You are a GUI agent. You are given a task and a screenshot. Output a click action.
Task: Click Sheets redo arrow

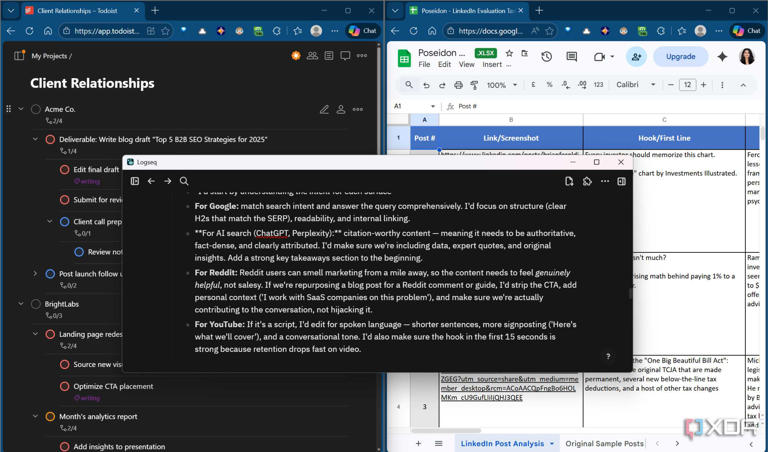click(442, 85)
